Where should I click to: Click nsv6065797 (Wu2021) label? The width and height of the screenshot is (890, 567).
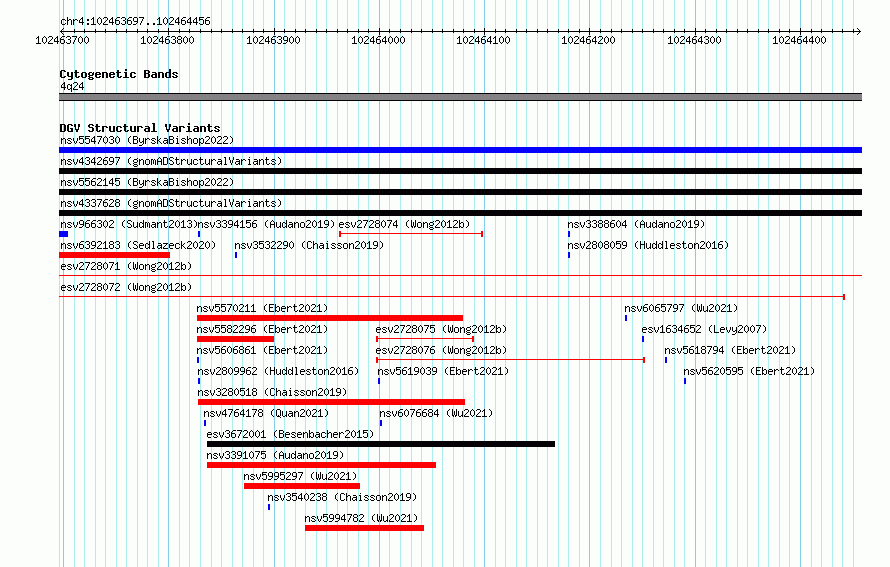(681, 308)
